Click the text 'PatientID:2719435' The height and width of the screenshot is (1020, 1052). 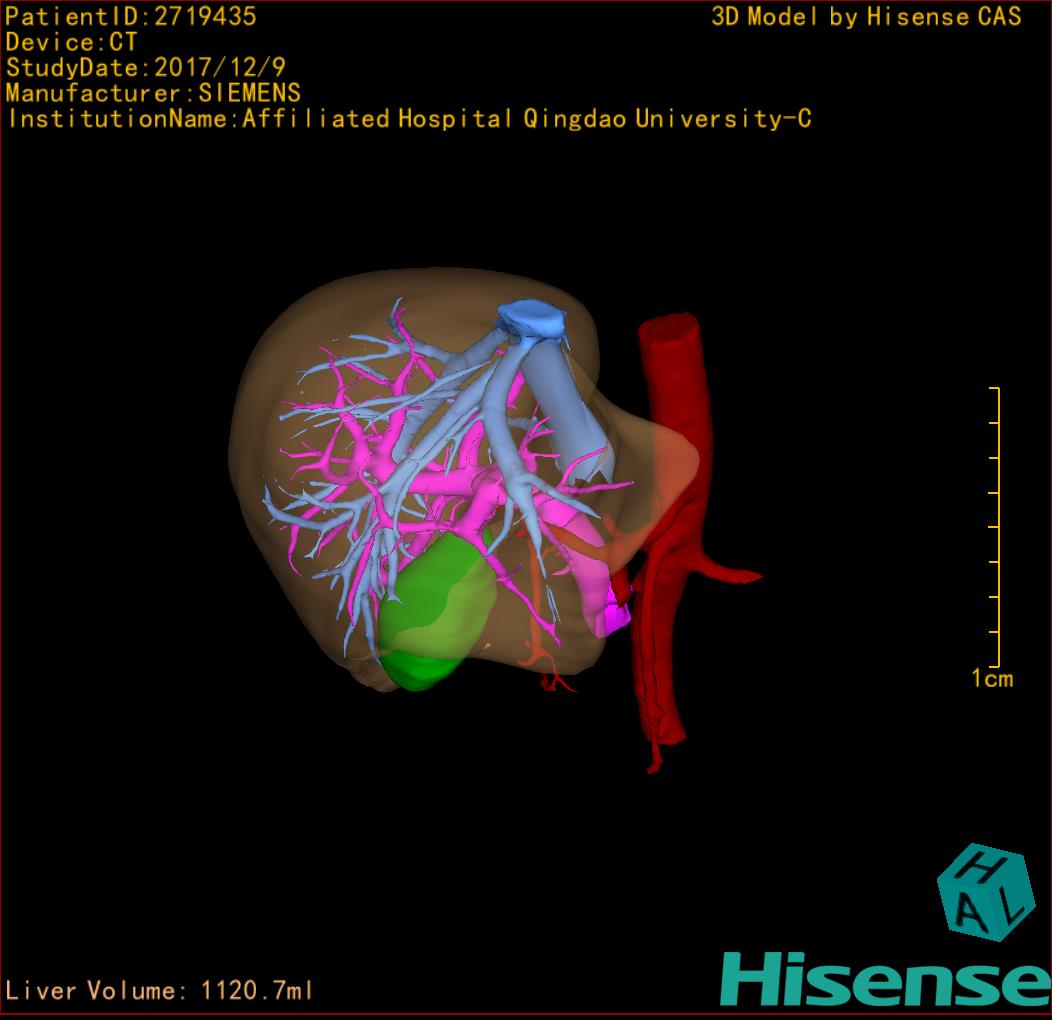(131, 16)
